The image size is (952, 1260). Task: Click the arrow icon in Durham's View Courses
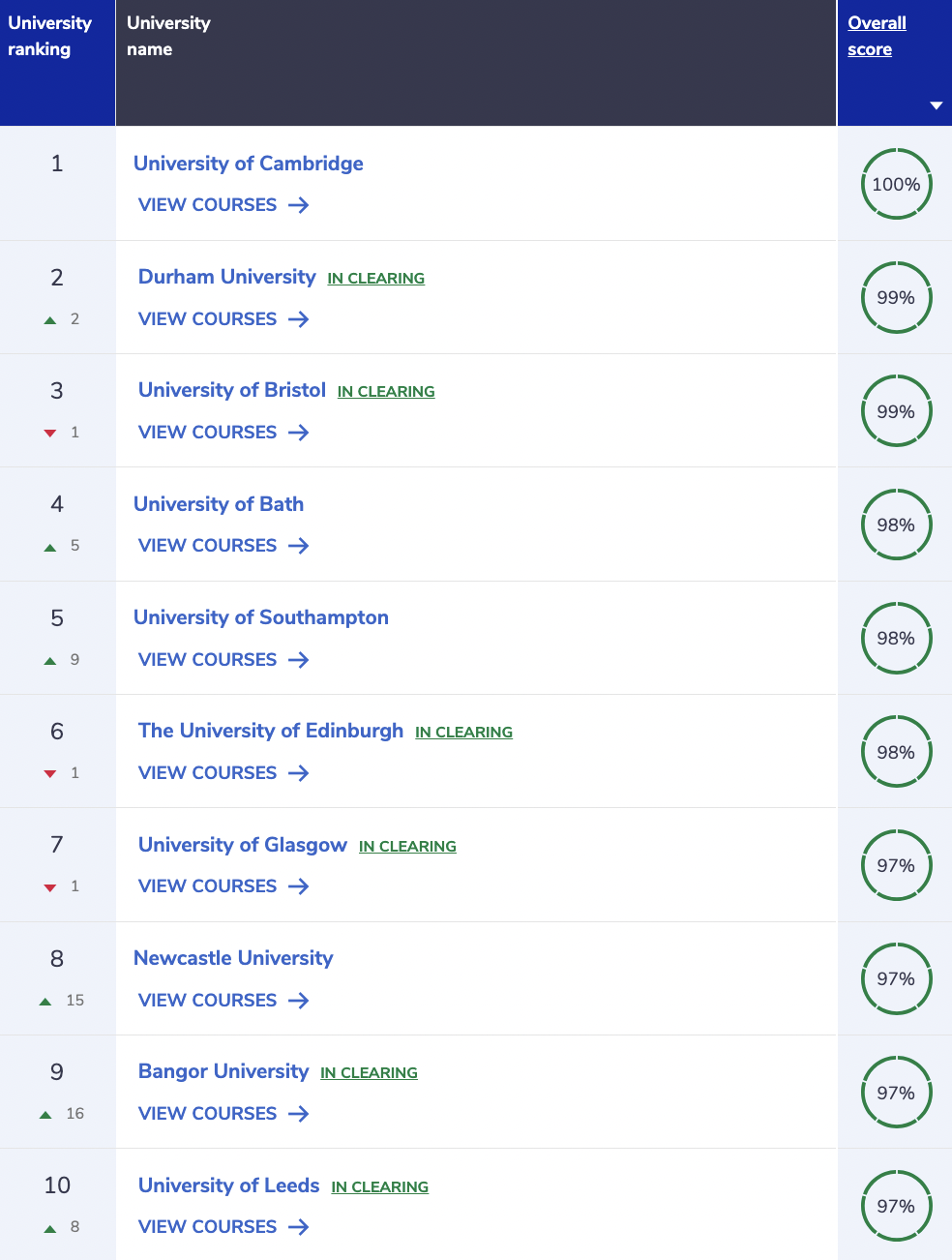[x=299, y=319]
